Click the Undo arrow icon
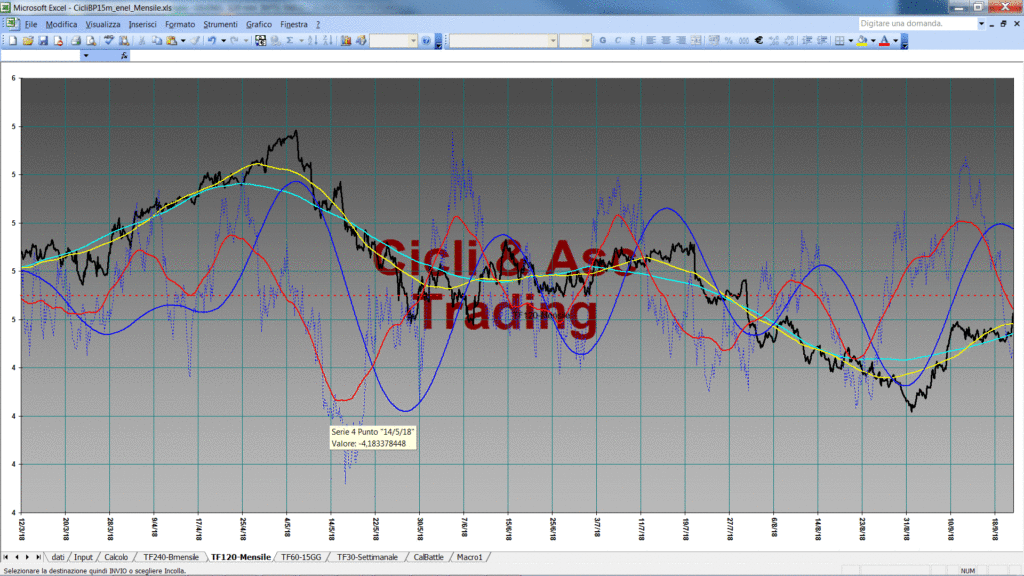The image size is (1024, 576). pyautogui.click(x=212, y=40)
